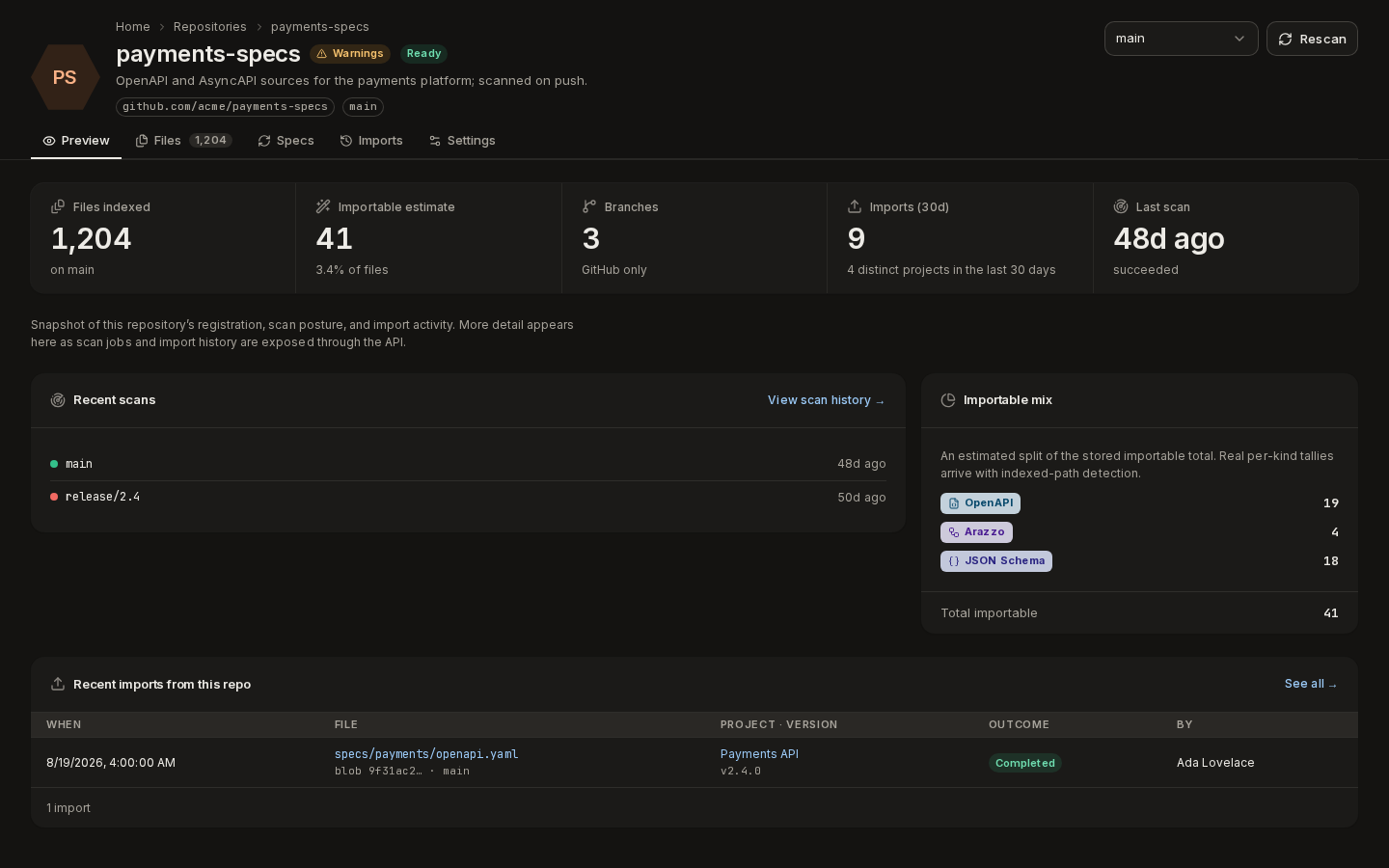Follow the See all imports link

pyautogui.click(x=1311, y=684)
